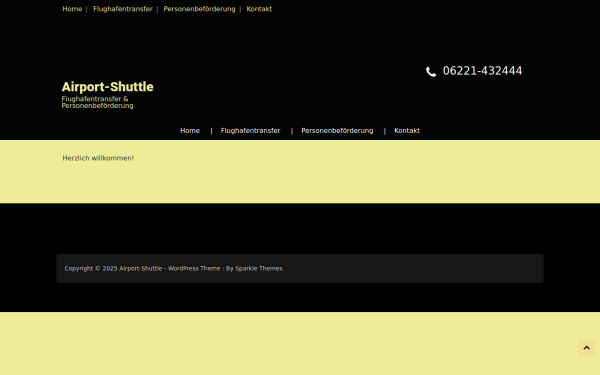This screenshot has width=600, height=375.
Task: Click the scroll-to-top arrow button
Action: click(x=586, y=348)
